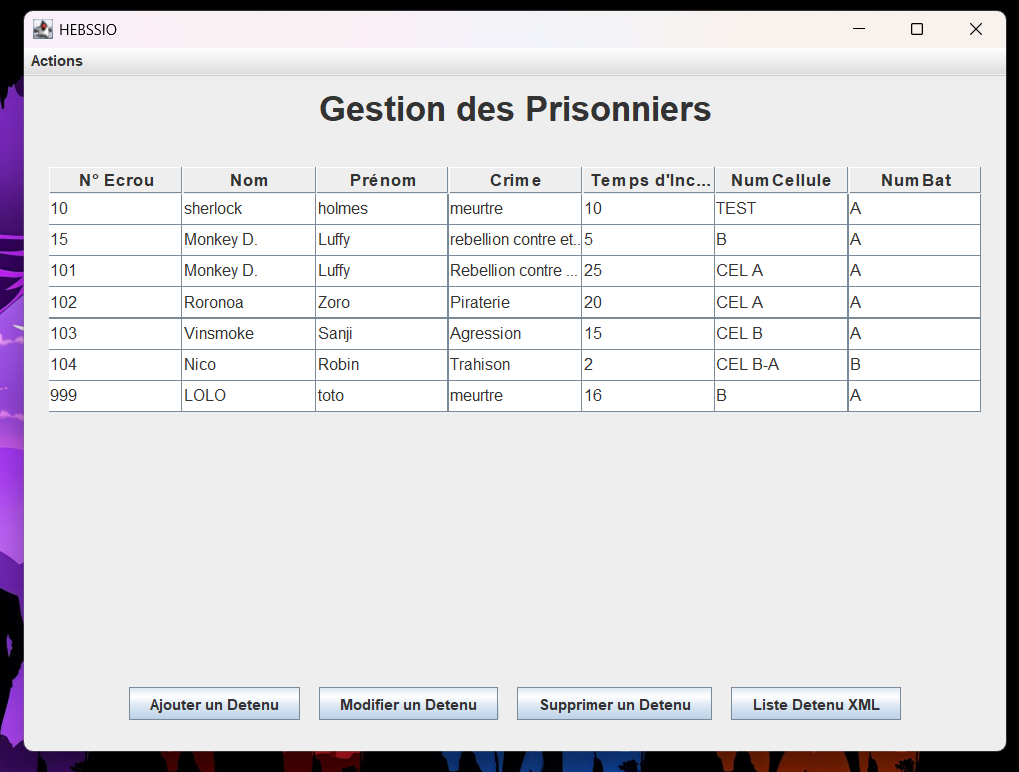
Task: Select the Roronoa name cell
Action: (x=248, y=302)
